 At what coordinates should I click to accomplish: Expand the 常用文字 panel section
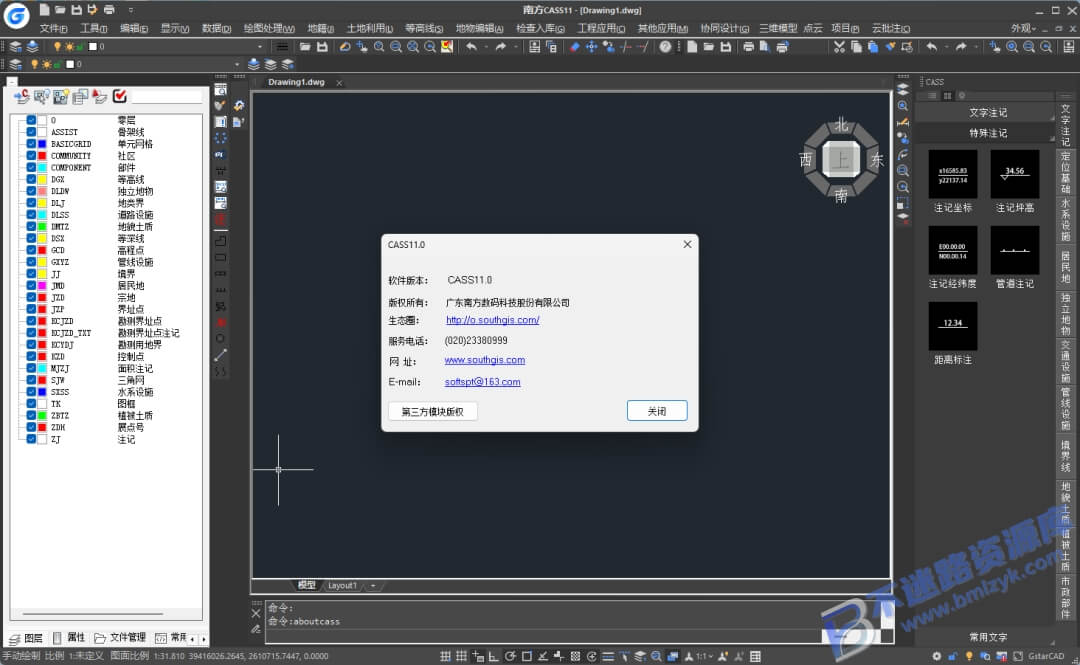[987, 637]
